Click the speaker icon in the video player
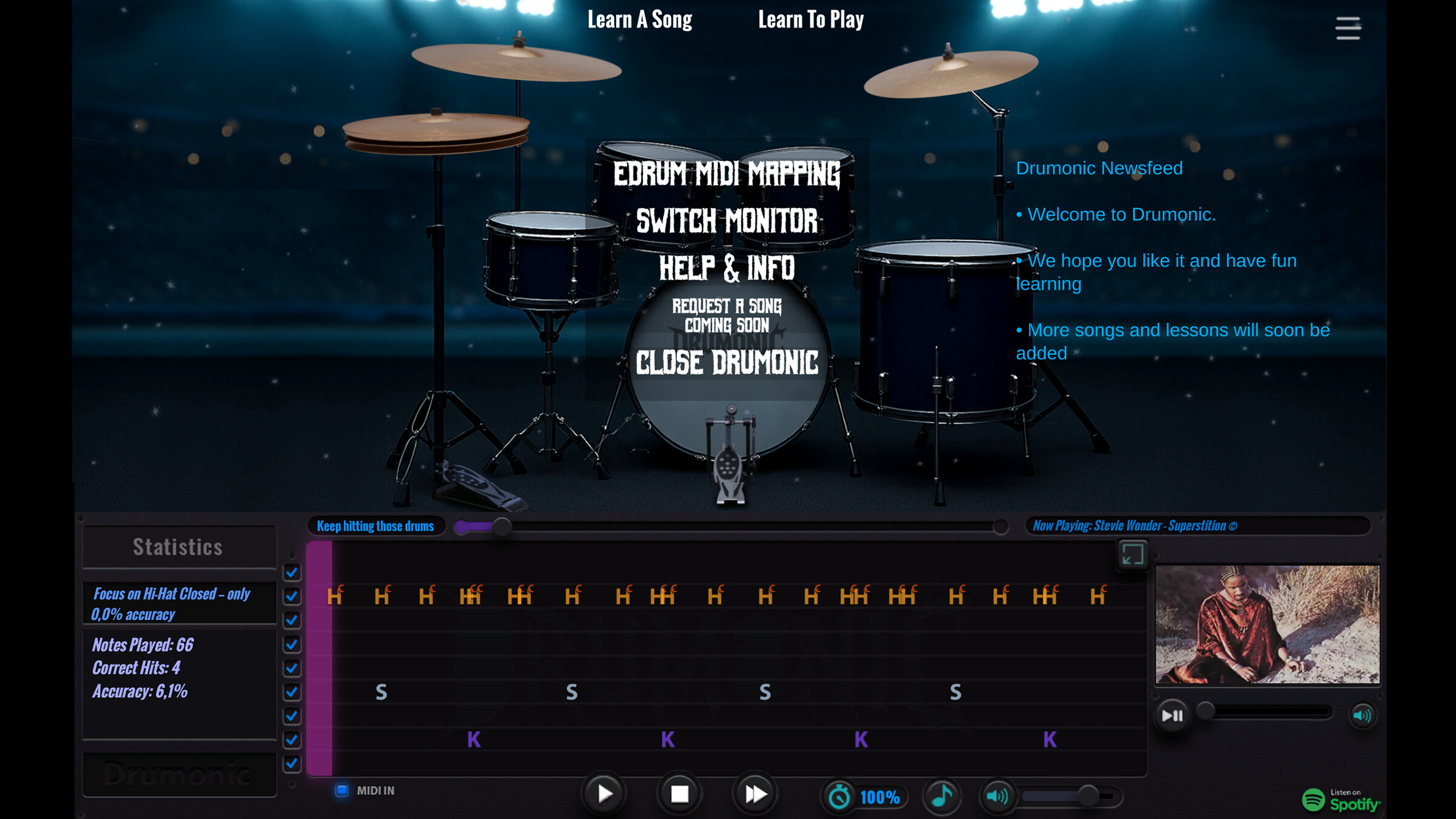The height and width of the screenshot is (819, 1456). click(x=1363, y=716)
